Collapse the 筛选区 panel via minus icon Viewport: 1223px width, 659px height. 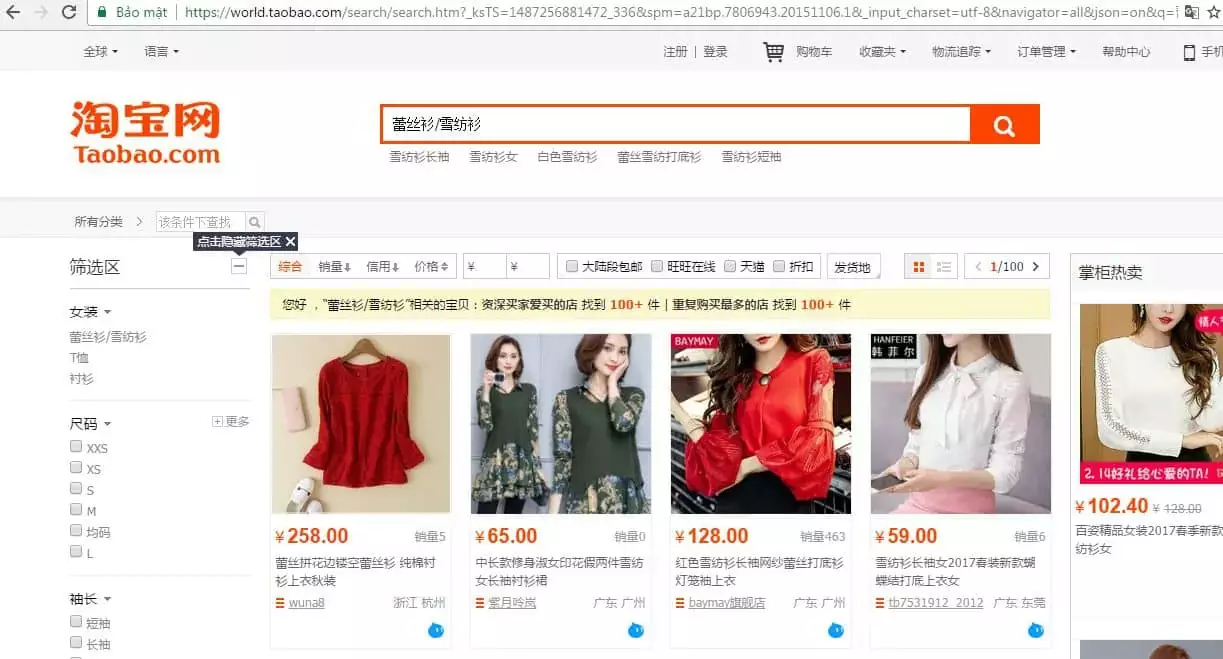click(x=238, y=265)
